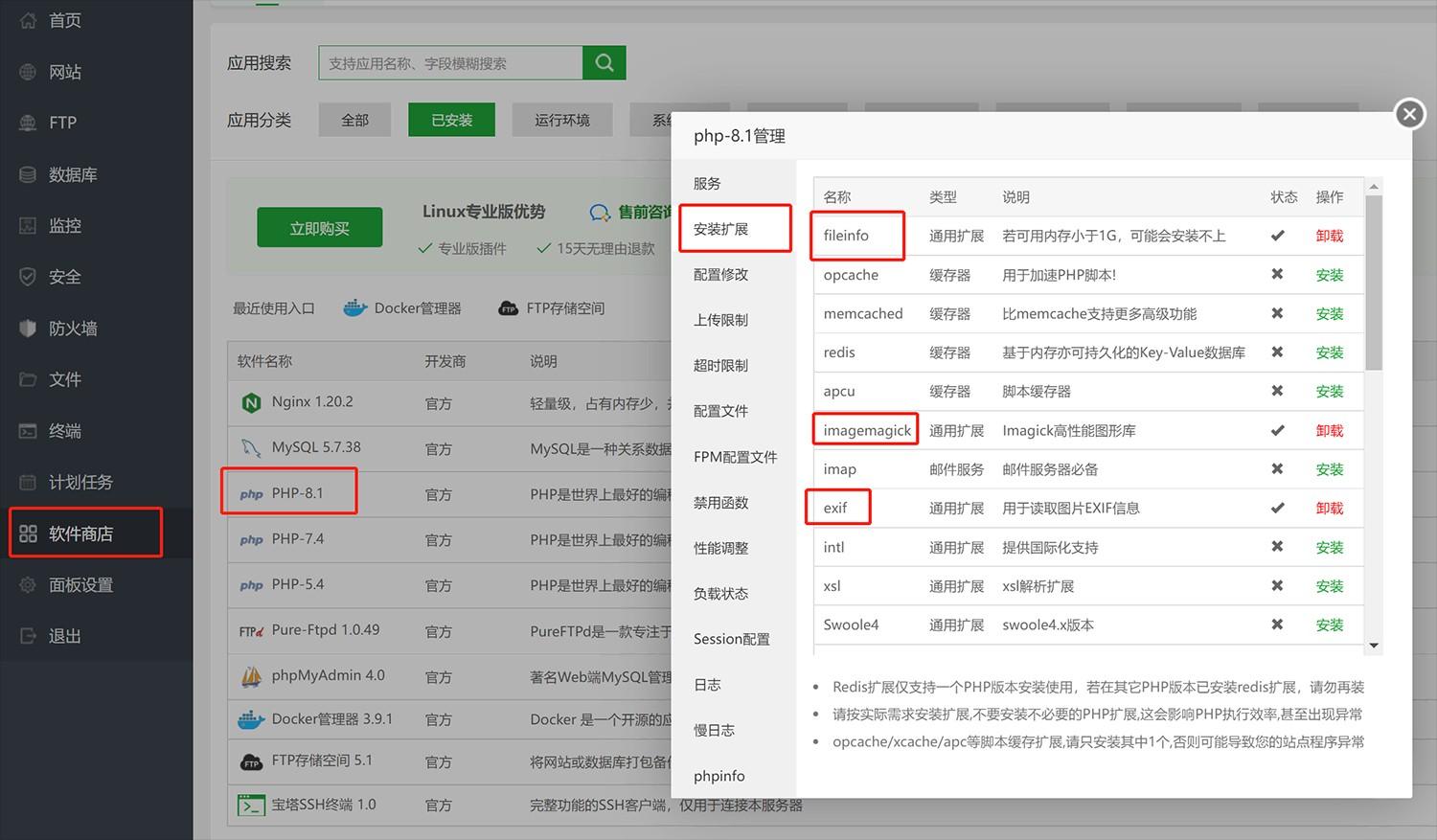Click the FTP icon in sidebar
Screen dimensions: 1437x840
point(28,123)
